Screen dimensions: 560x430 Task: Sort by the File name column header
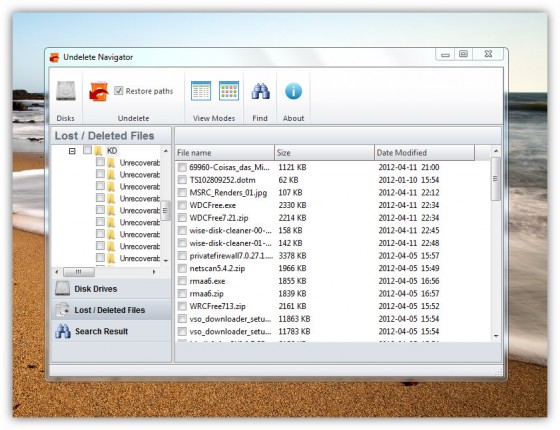(x=225, y=153)
